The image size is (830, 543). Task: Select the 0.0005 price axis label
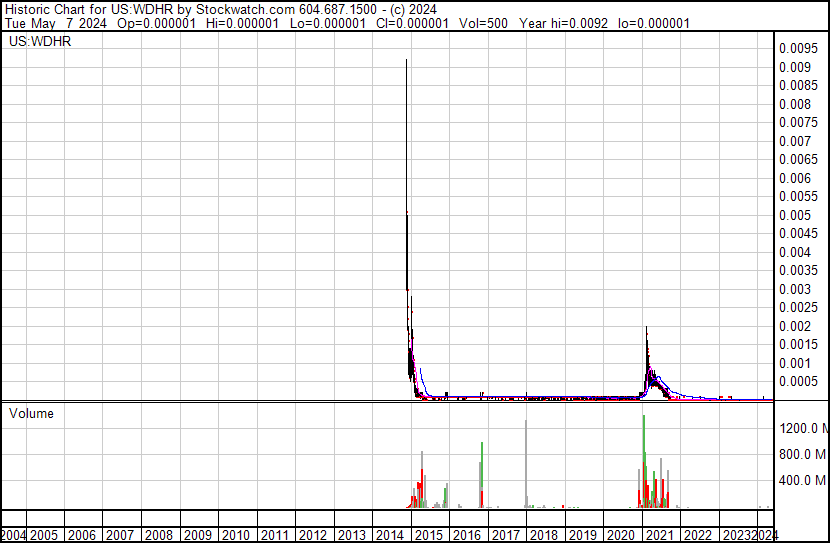(798, 382)
